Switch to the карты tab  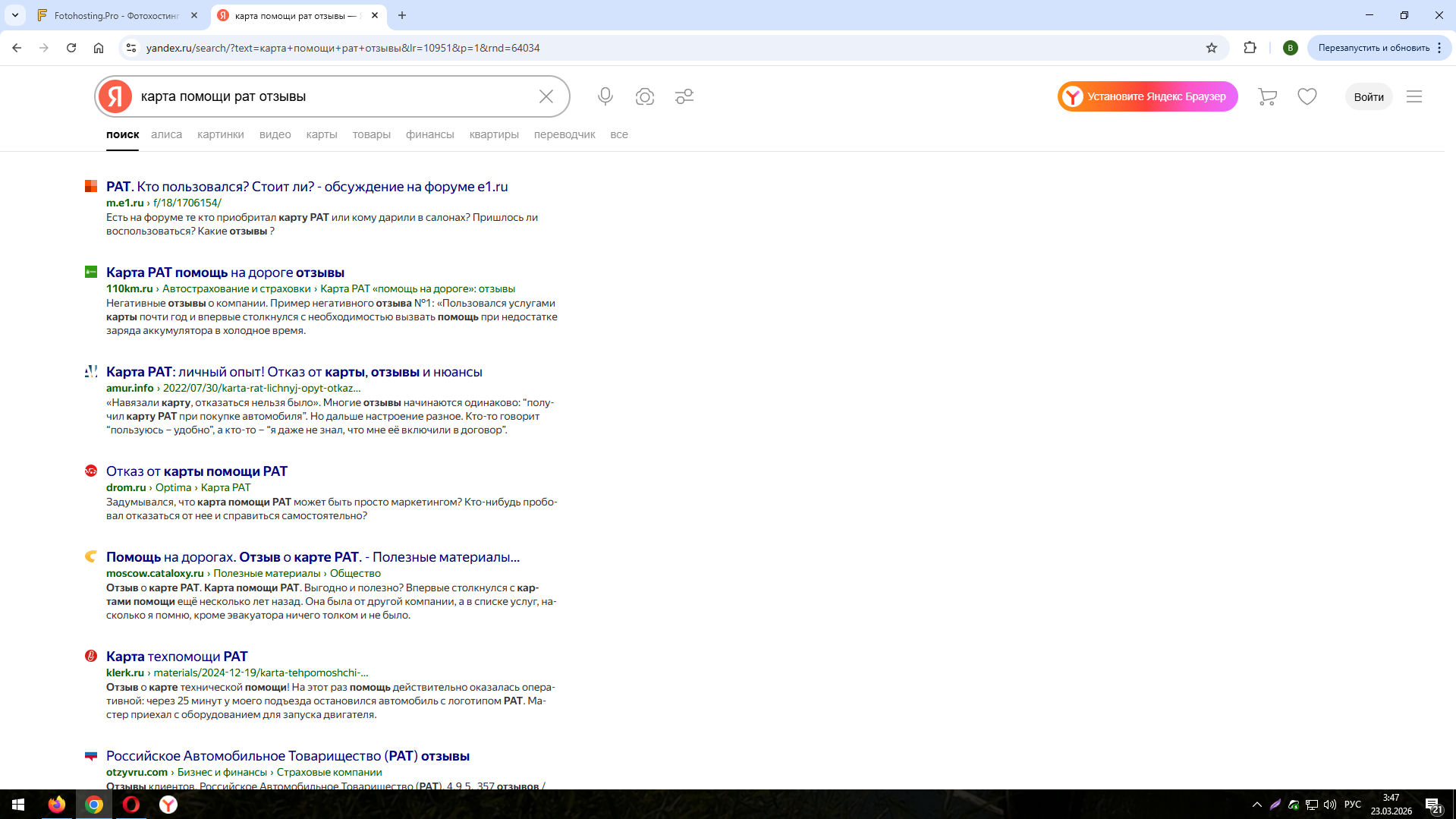coord(322,134)
